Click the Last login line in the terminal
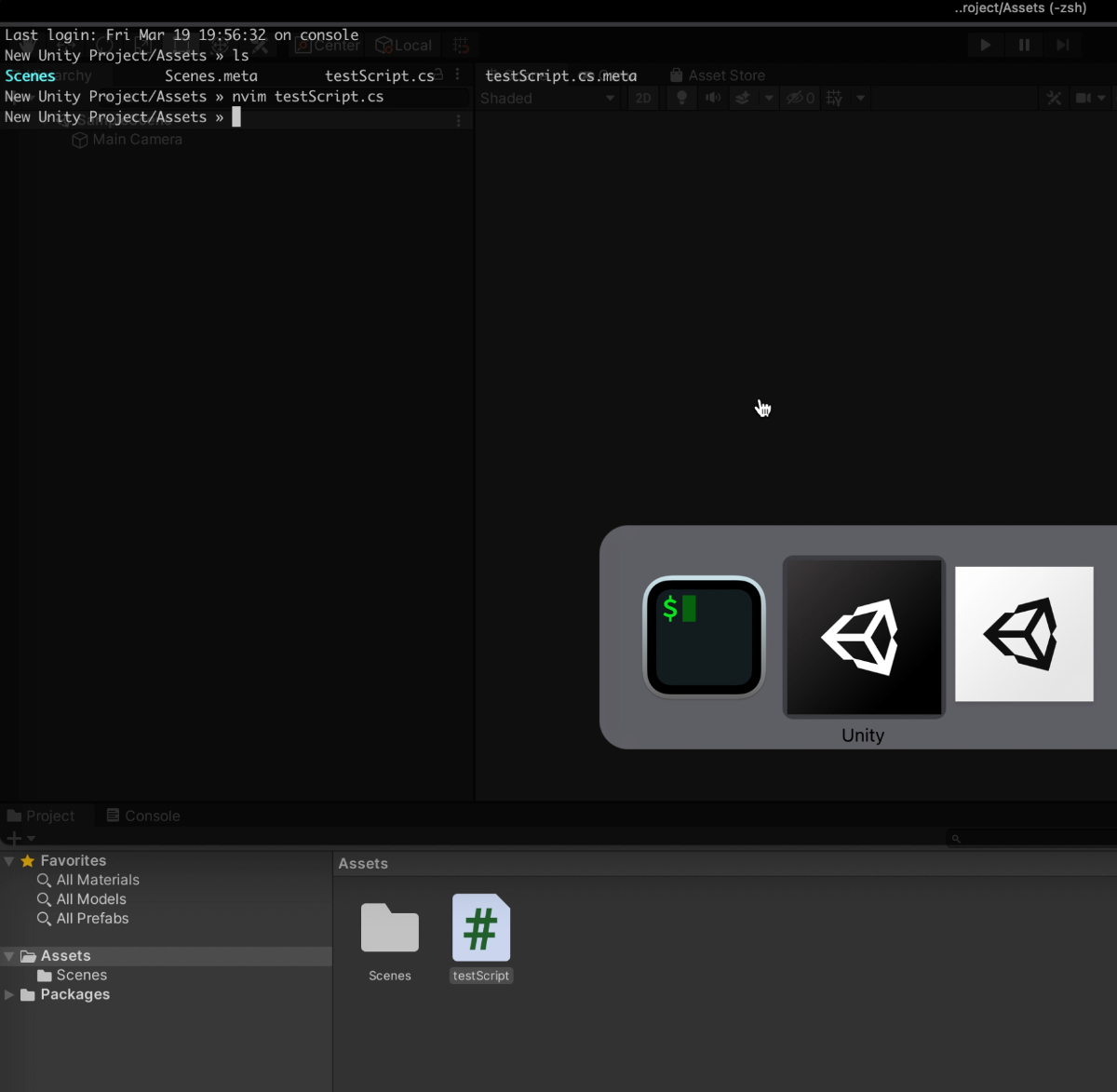The width and height of the screenshot is (1117, 1092). [x=182, y=34]
